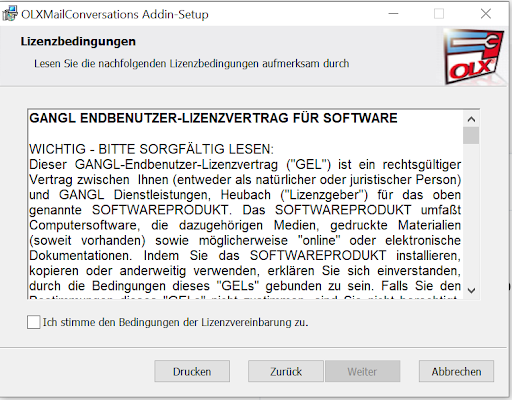Click the 'Lesen Sie die nachfolgenden' subtitle text
Viewport: 512px width, 400px height.
tap(191, 63)
